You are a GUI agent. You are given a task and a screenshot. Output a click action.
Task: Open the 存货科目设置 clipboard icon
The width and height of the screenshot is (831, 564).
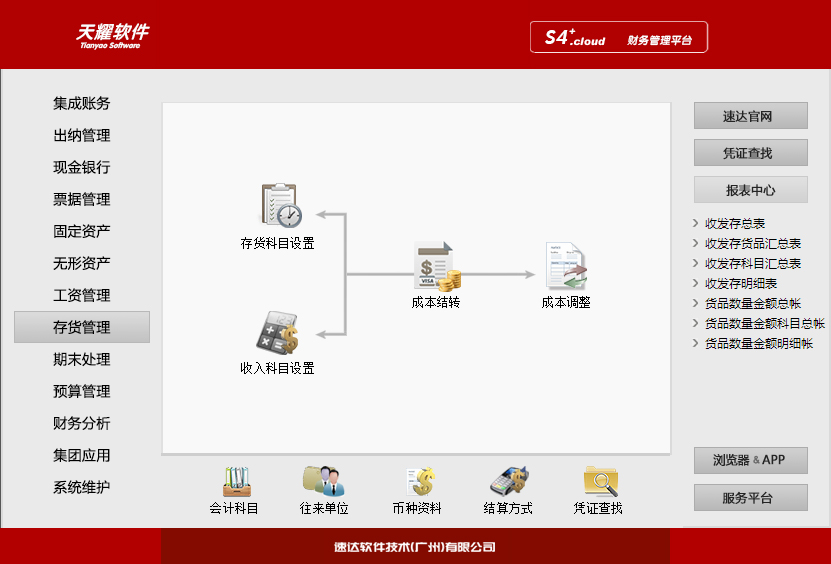coord(279,206)
